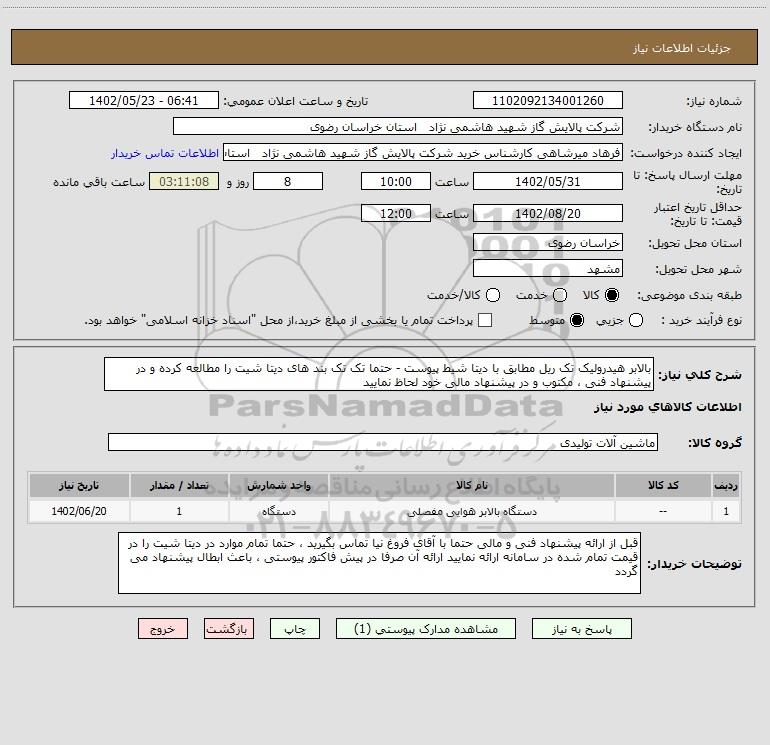Select the کالا/خدمت radio button
Image resolution: width=770 pixels, height=745 pixels.
[x=493, y=295]
